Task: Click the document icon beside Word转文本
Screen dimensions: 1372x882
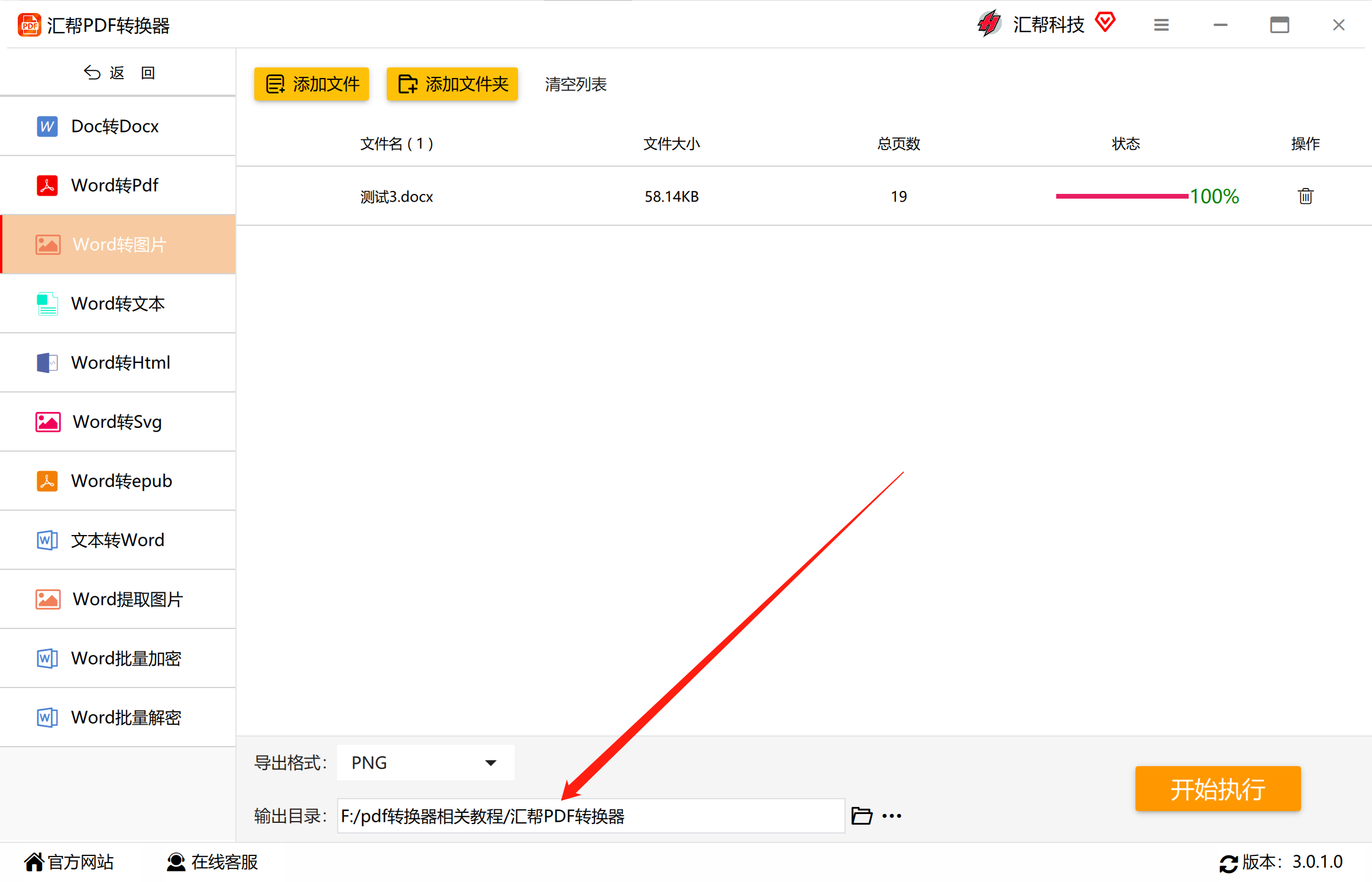Action: click(47, 304)
